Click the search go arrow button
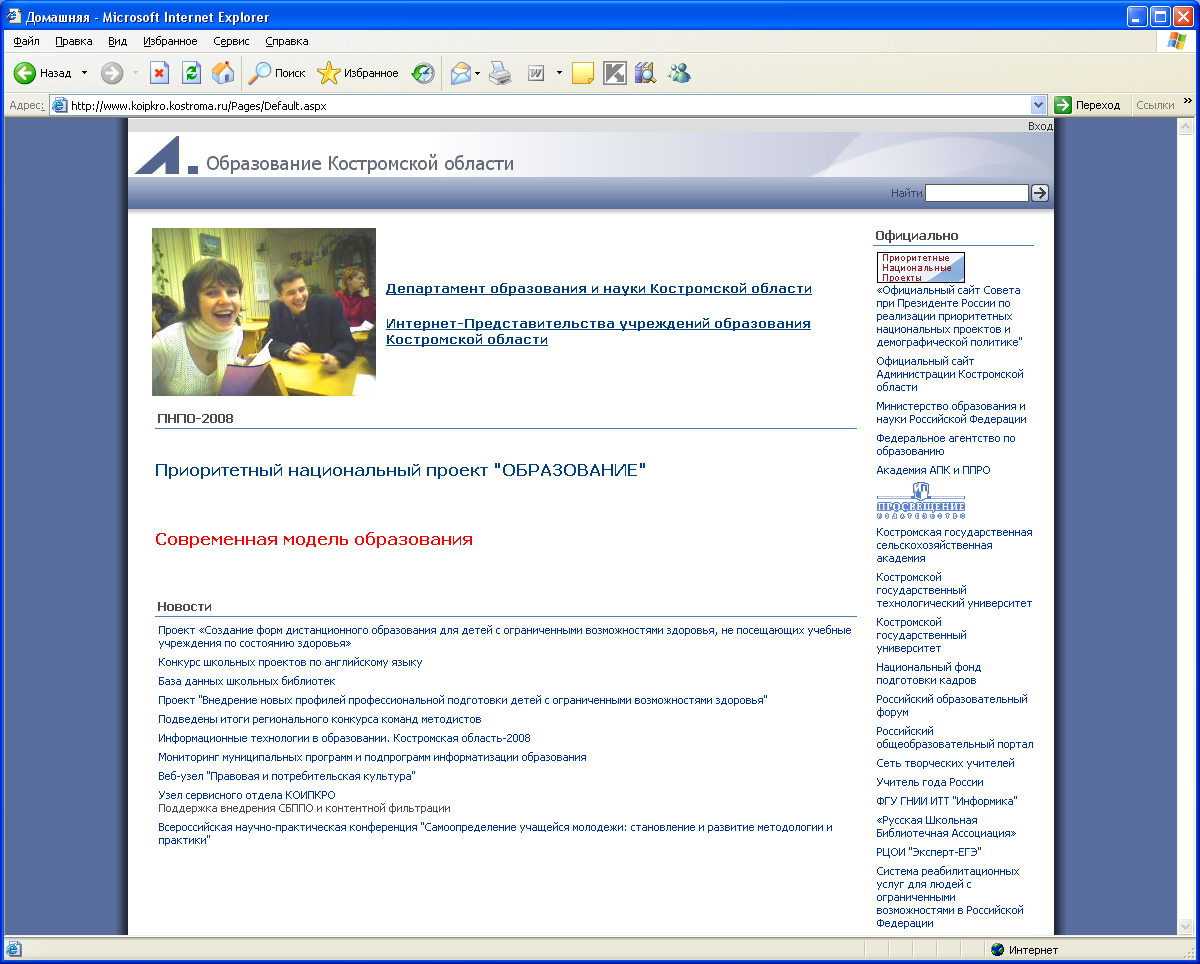Screen dimensions: 1200x964 point(1040,193)
